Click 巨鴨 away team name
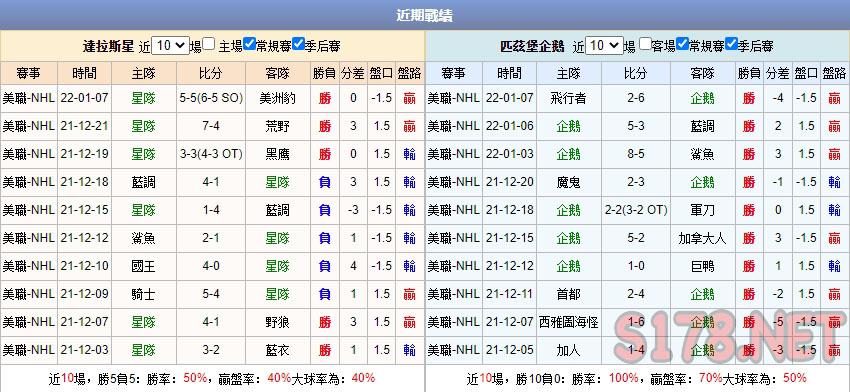Screen dimensions: 850x392 point(703,266)
